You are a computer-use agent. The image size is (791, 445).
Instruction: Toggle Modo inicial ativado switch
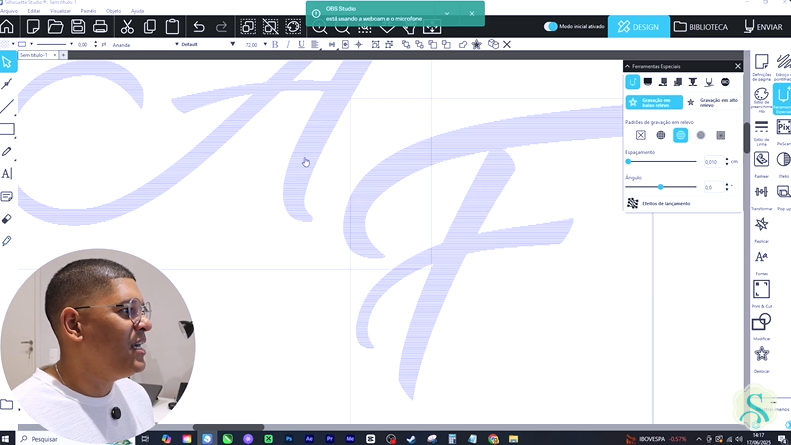pyautogui.click(x=550, y=26)
